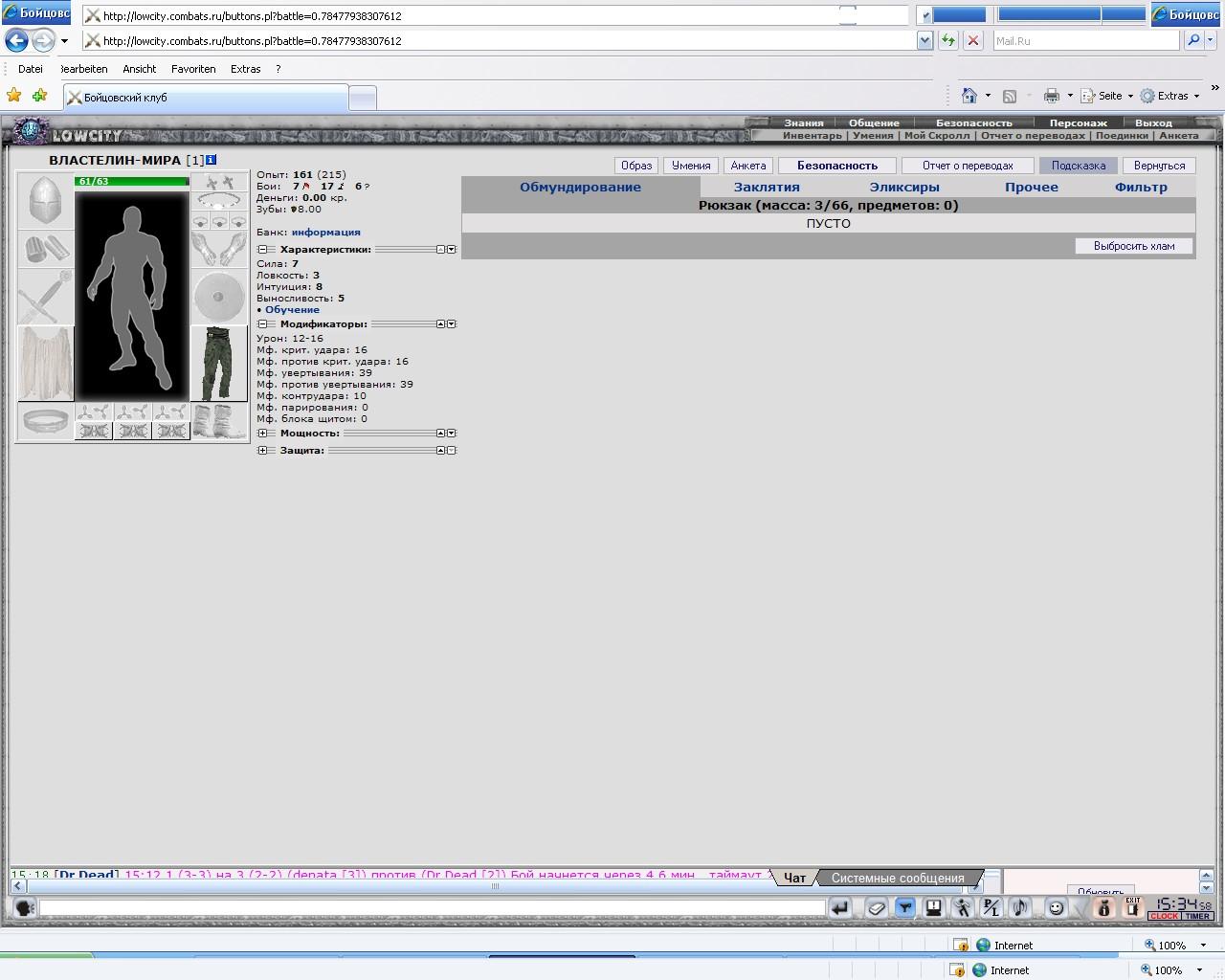Switch display to CLOCK mode
The image size is (1225, 980).
pyautogui.click(x=1164, y=917)
